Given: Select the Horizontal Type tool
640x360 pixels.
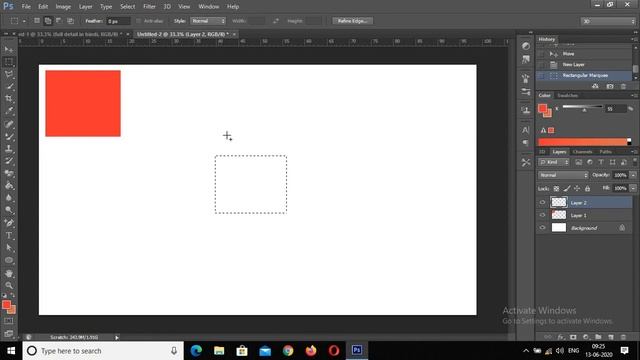Looking at the screenshot, I should pos(9,236).
